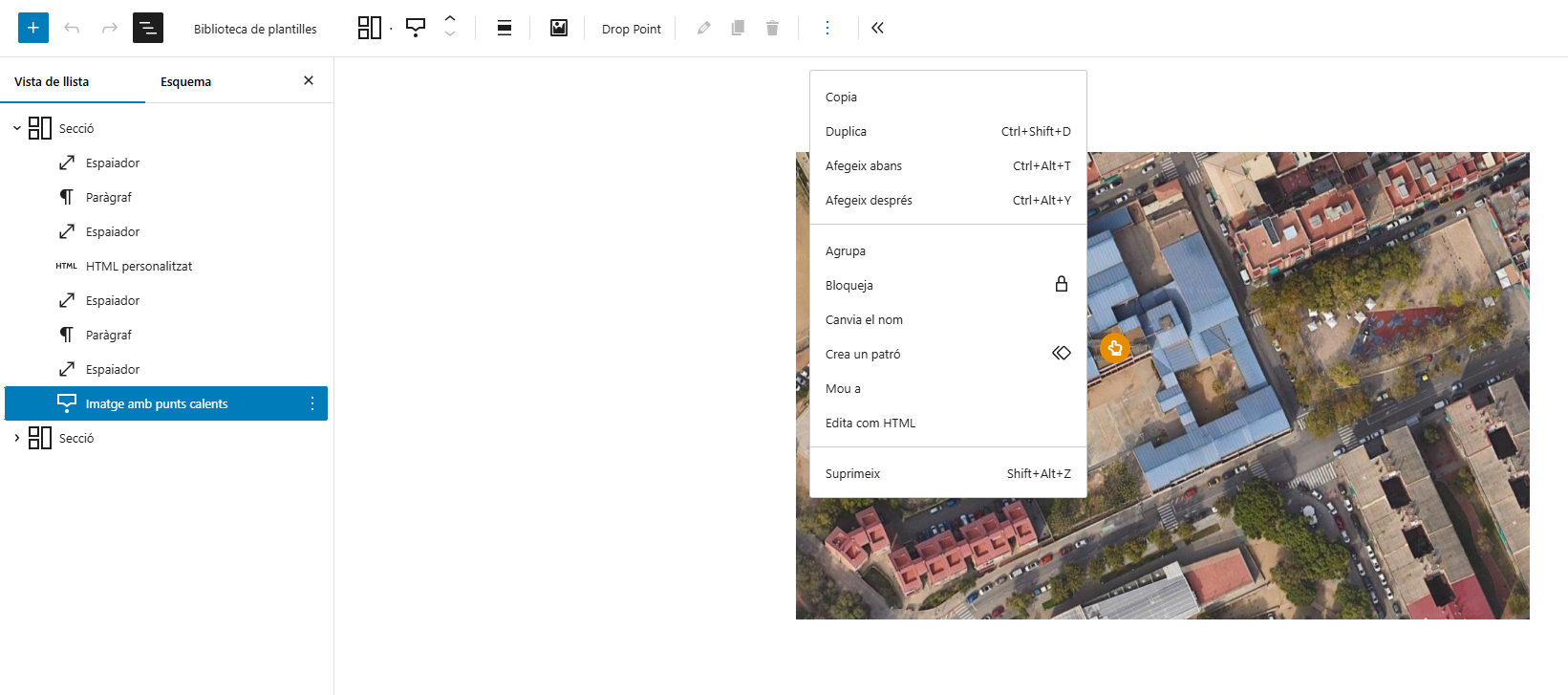This screenshot has width=1568, height=695.
Task: Click the trash delete icon in toolbar
Action: tap(772, 28)
